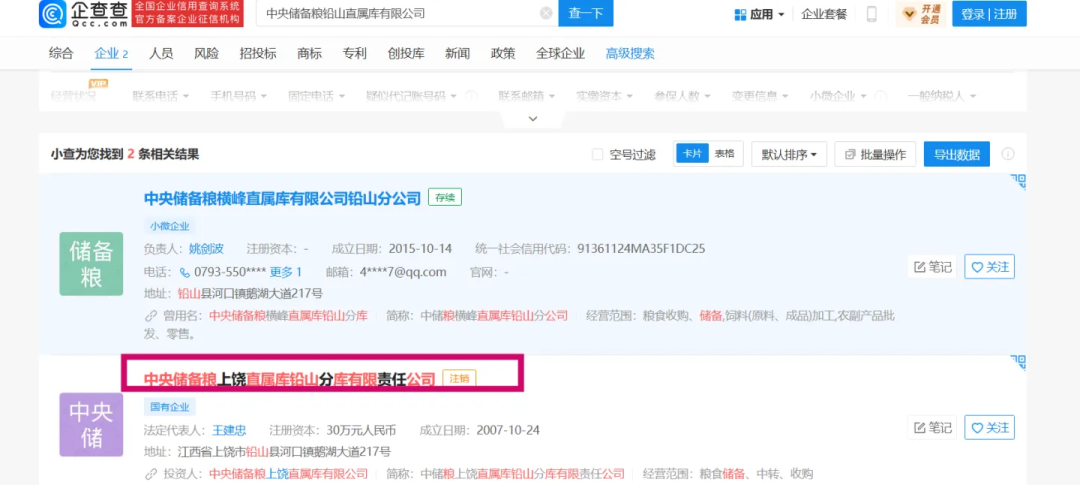Enable the 空号过滤 checkbox

pos(598,154)
